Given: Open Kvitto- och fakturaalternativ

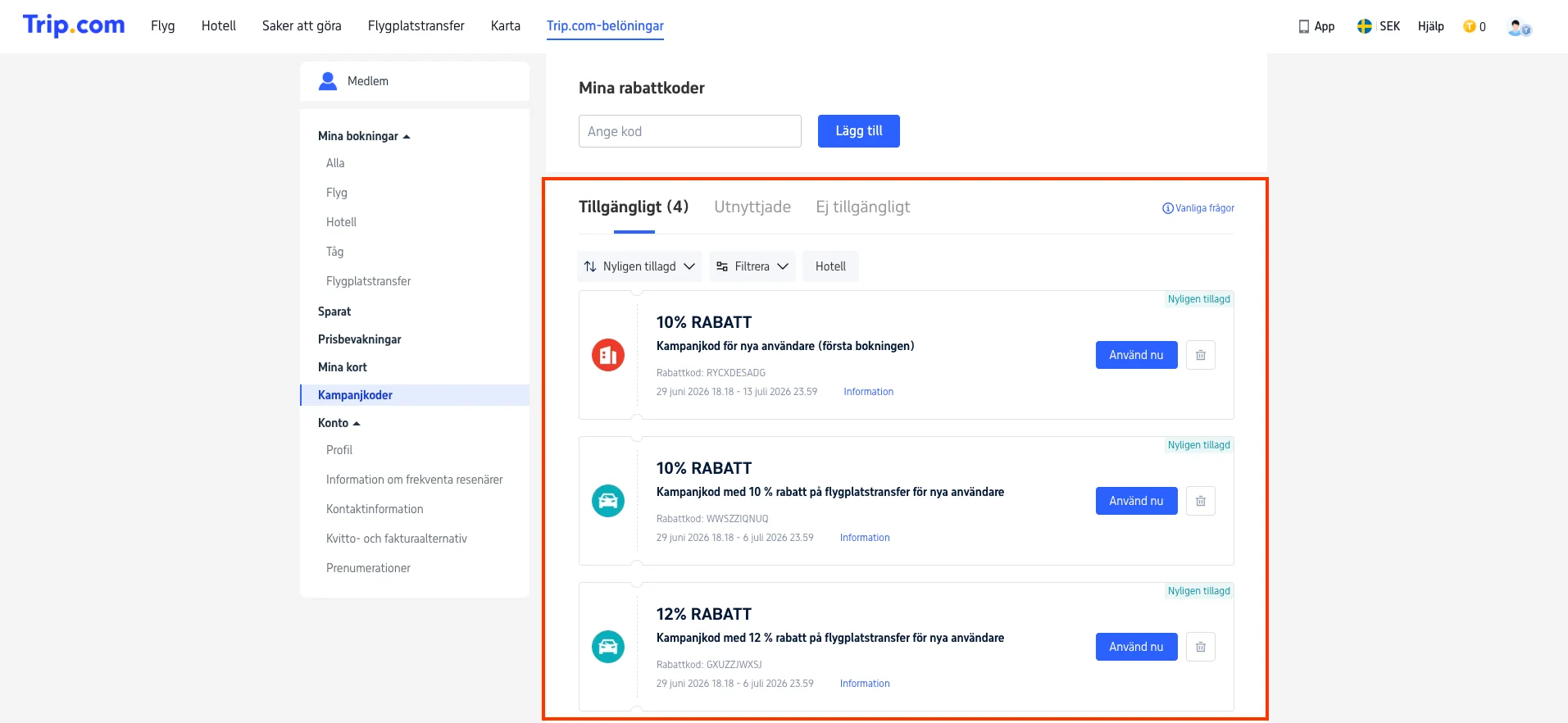Looking at the screenshot, I should [x=397, y=539].
